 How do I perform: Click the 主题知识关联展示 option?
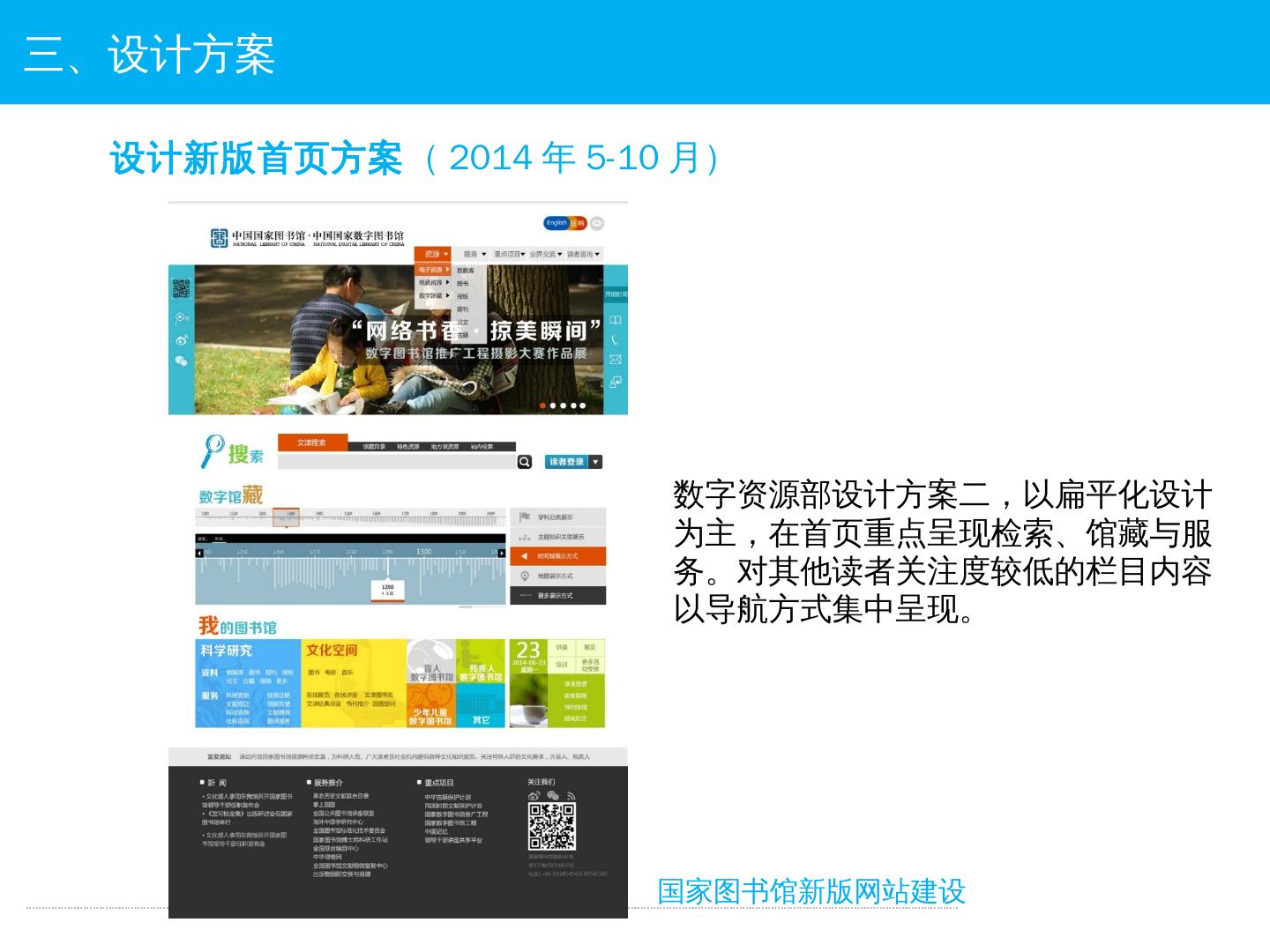[x=558, y=537]
